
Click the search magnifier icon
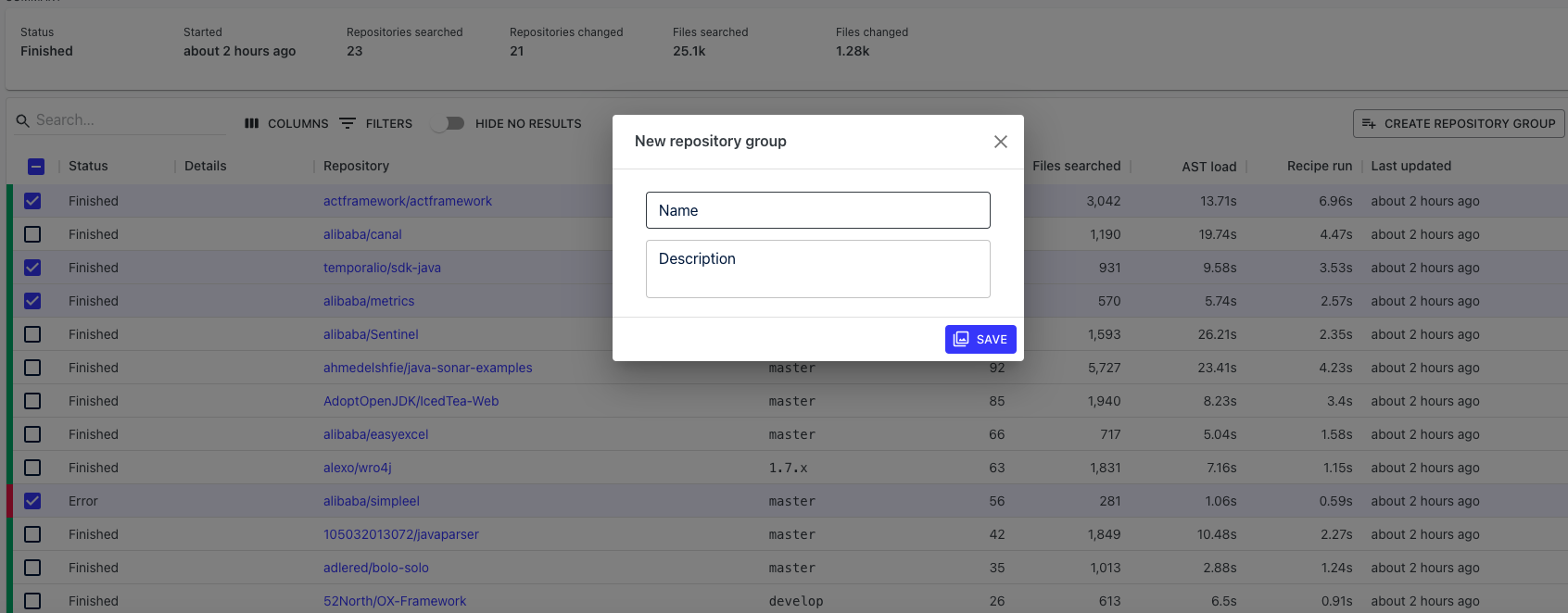[x=23, y=120]
